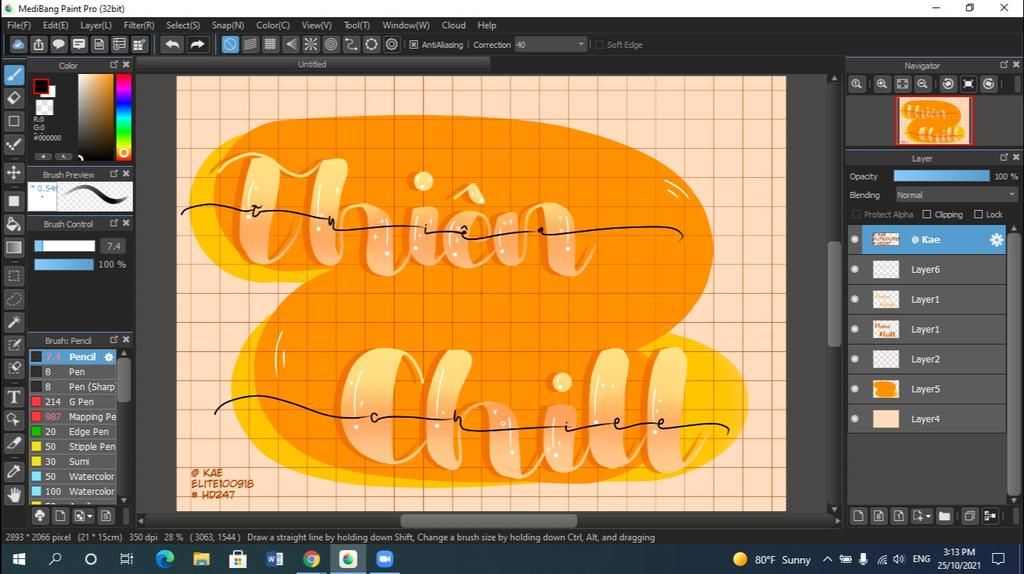Image resolution: width=1024 pixels, height=574 pixels.
Task: Select the Gradient tool
Action: (14, 247)
